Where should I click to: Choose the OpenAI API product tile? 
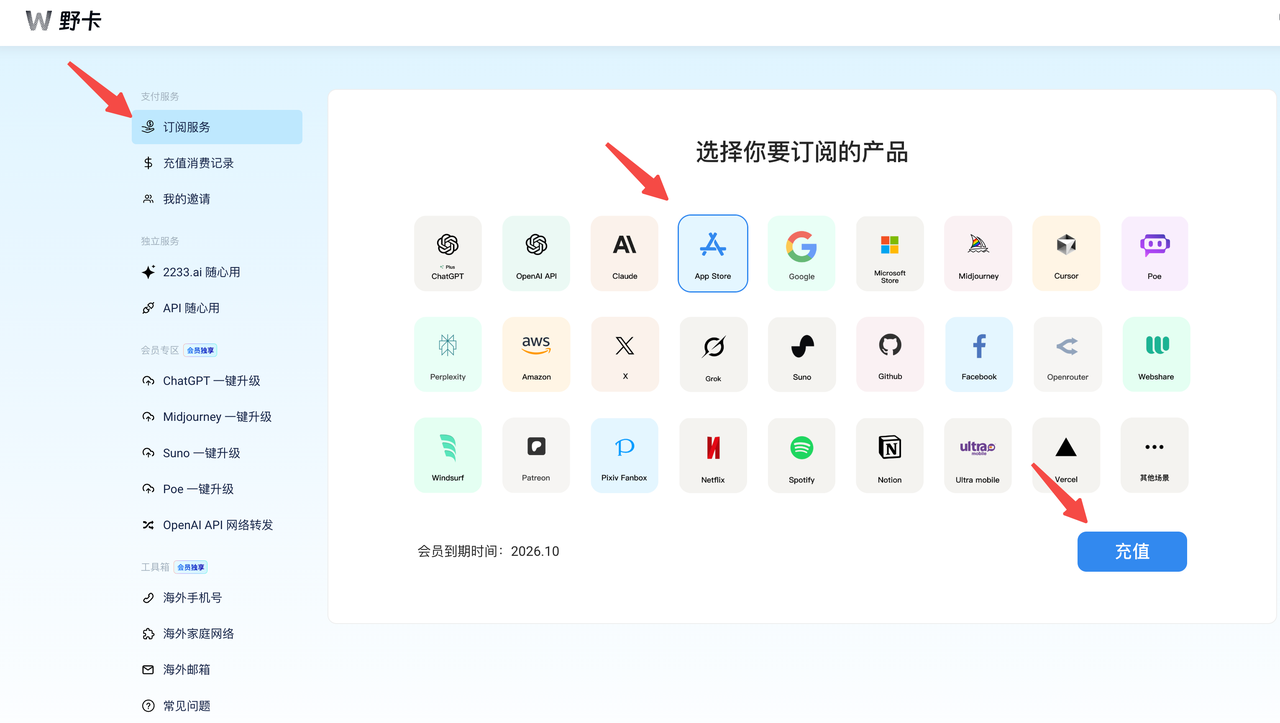[x=536, y=254]
